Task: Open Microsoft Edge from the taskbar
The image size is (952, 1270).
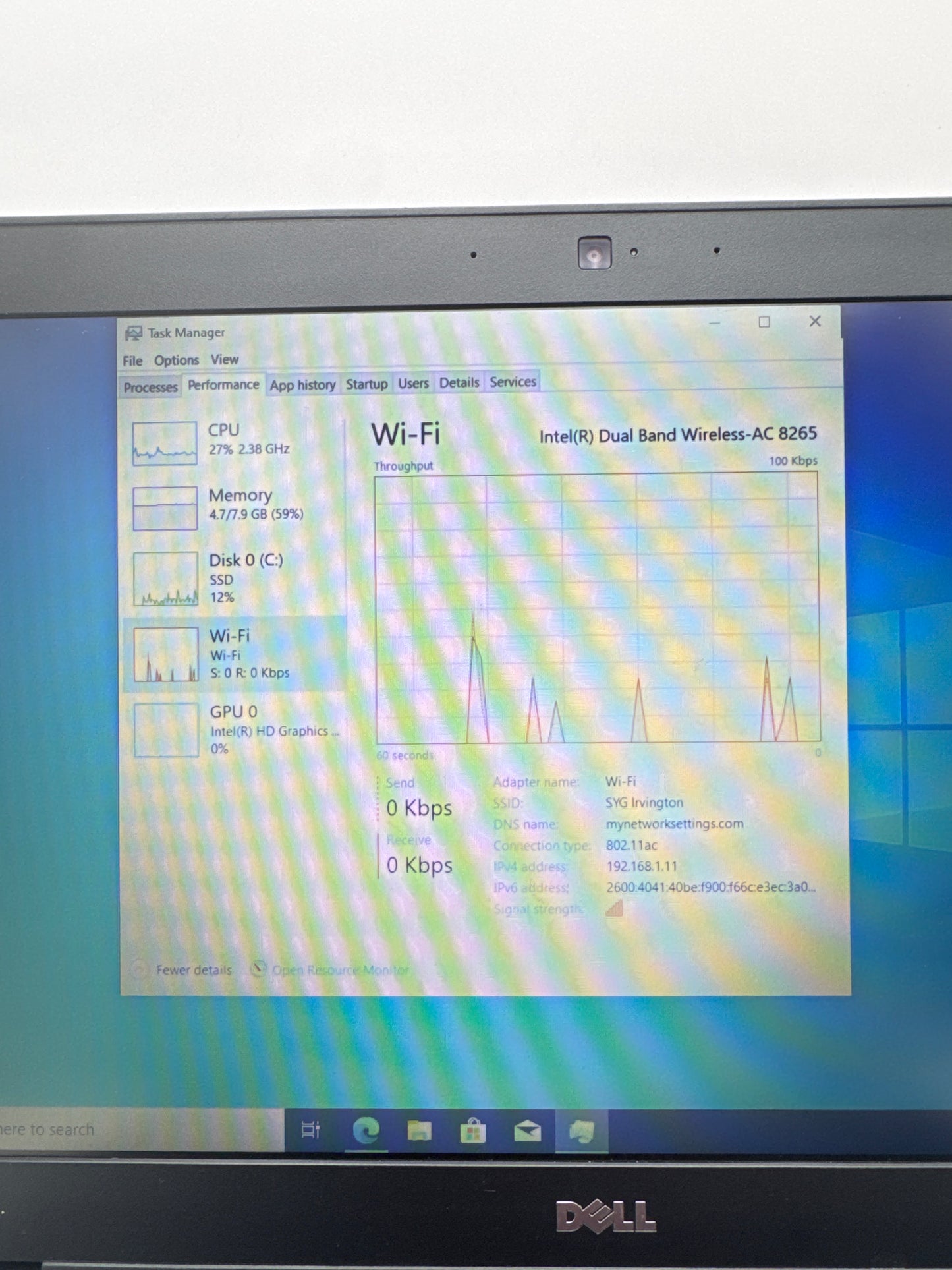Action: [366, 1131]
